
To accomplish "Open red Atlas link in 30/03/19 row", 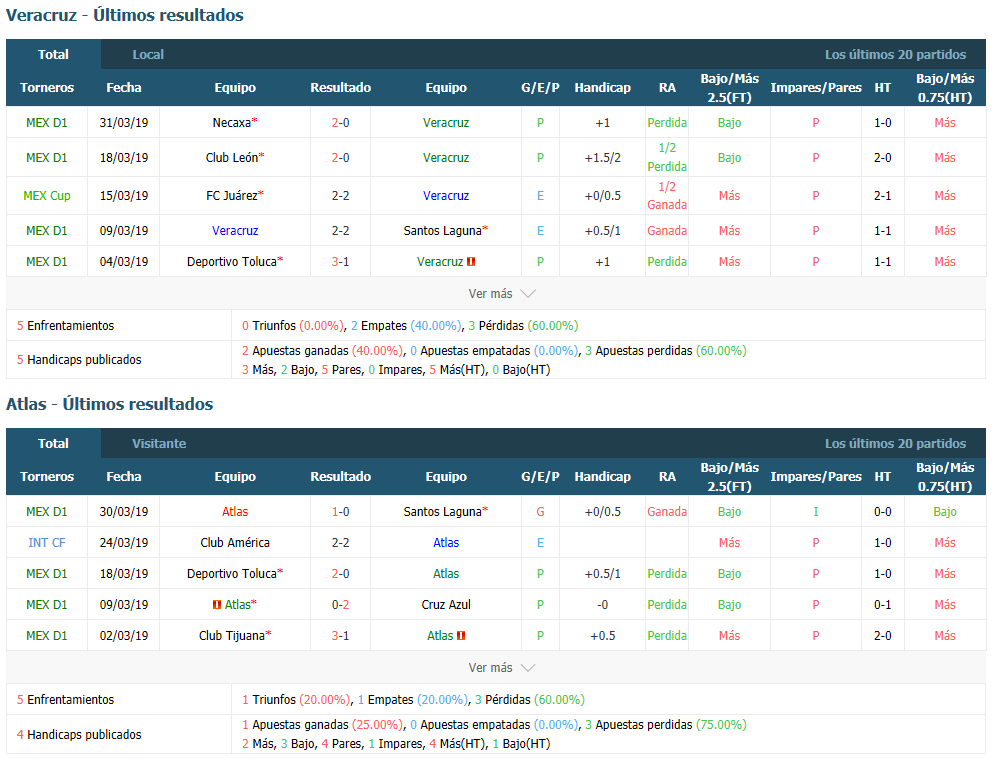I will [x=235, y=512].
